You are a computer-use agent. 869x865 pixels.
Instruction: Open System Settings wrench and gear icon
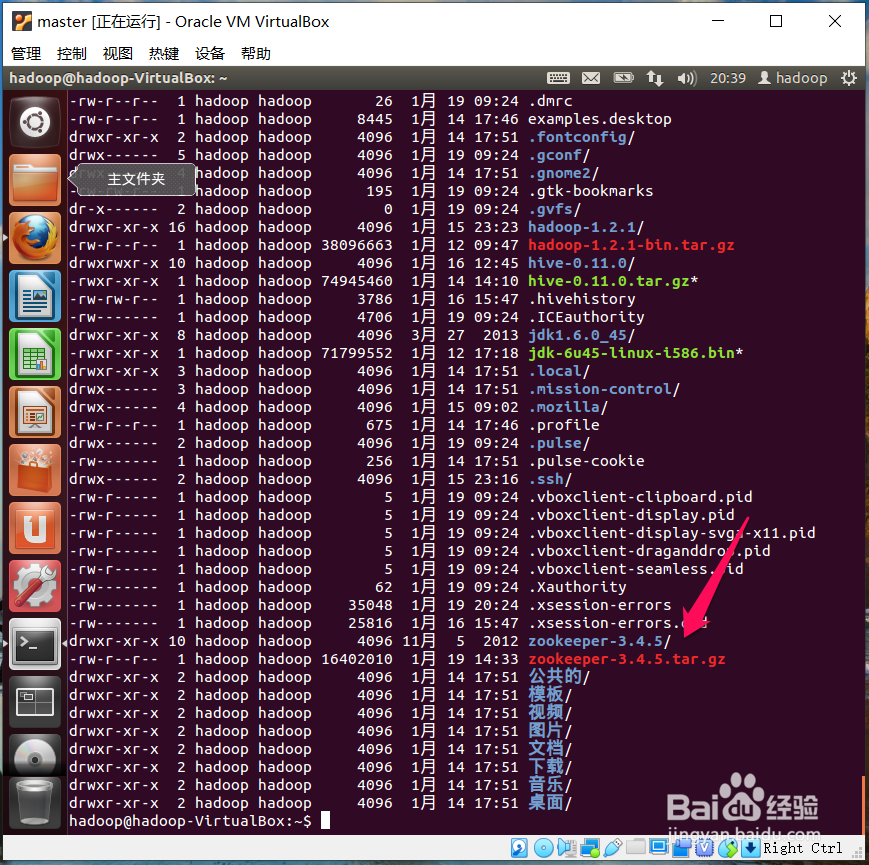coord(35,587)
